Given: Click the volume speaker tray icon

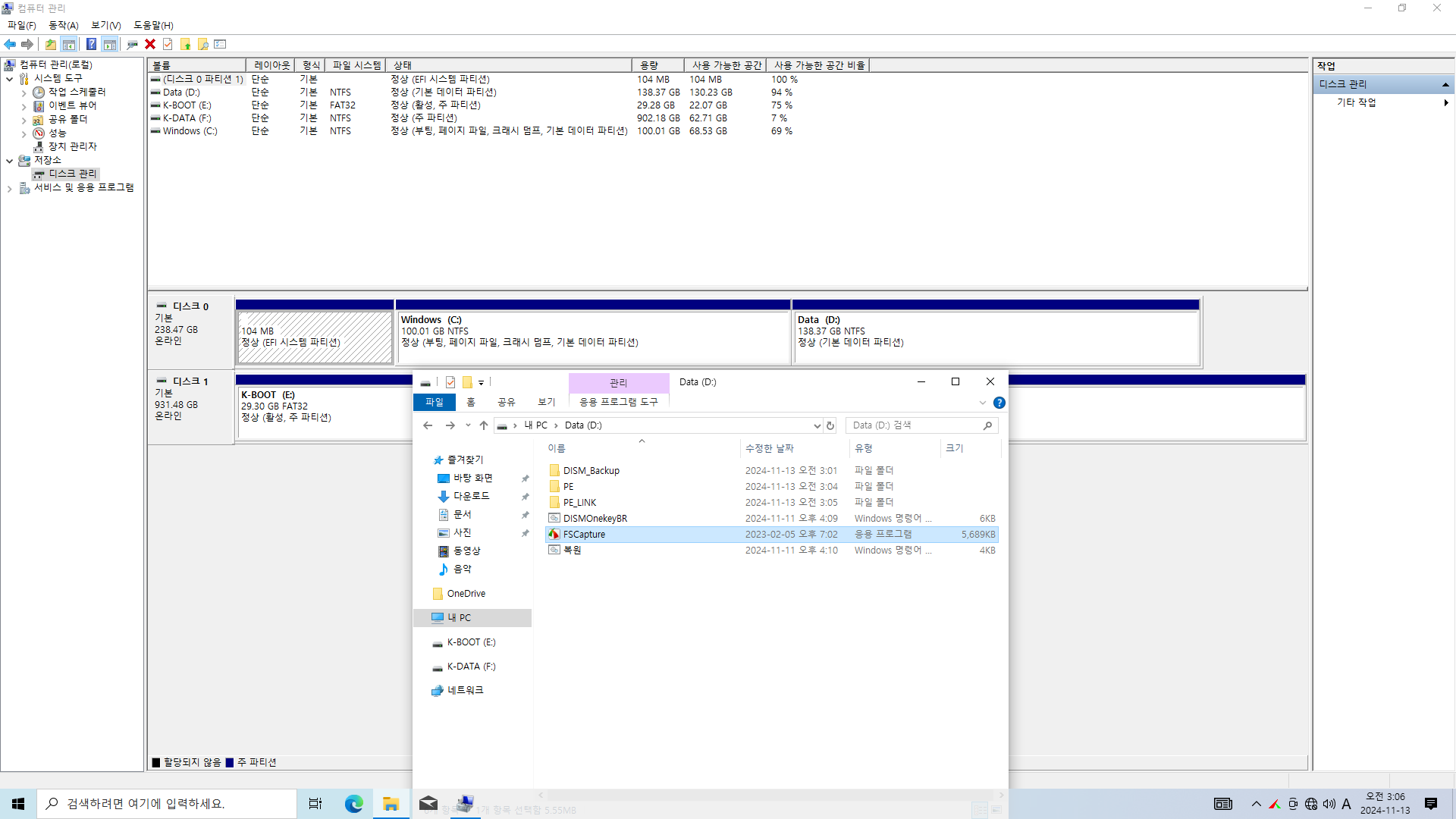Looking at the screenshot, I should (1329, 804).
